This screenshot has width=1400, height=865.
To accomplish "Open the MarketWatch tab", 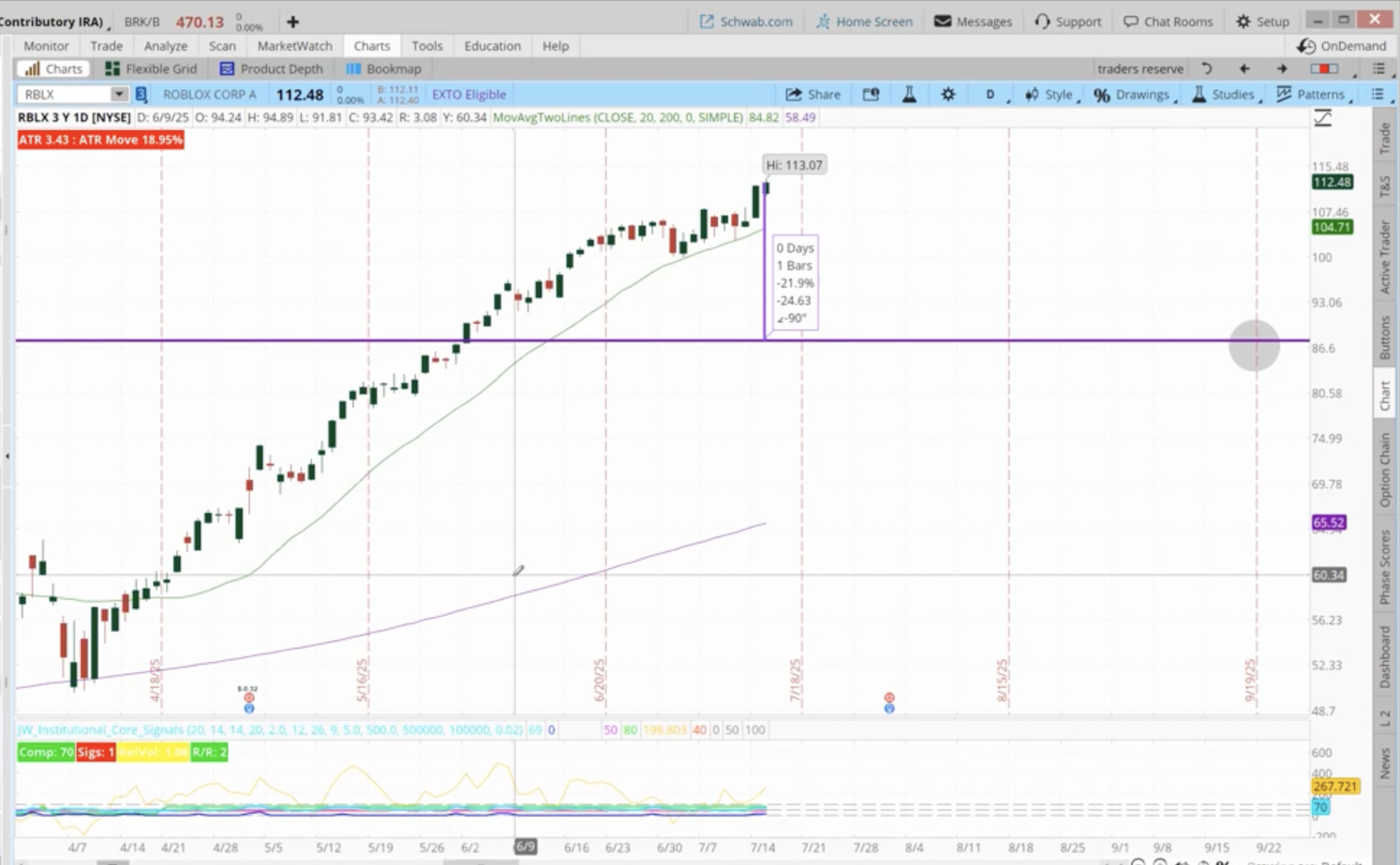I will pyautogui.click(x=295, y=46).
